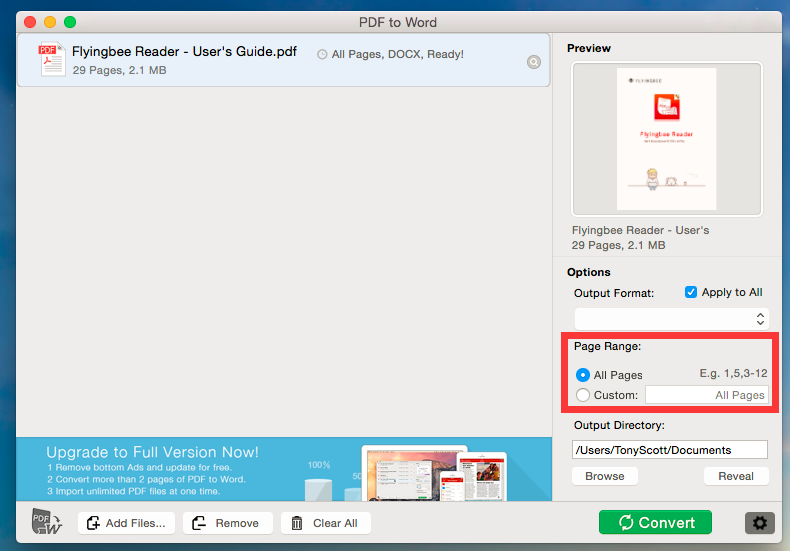790x551 pixels.
Task: Minimize window with the yellow button
Action: tap(50, 22)
